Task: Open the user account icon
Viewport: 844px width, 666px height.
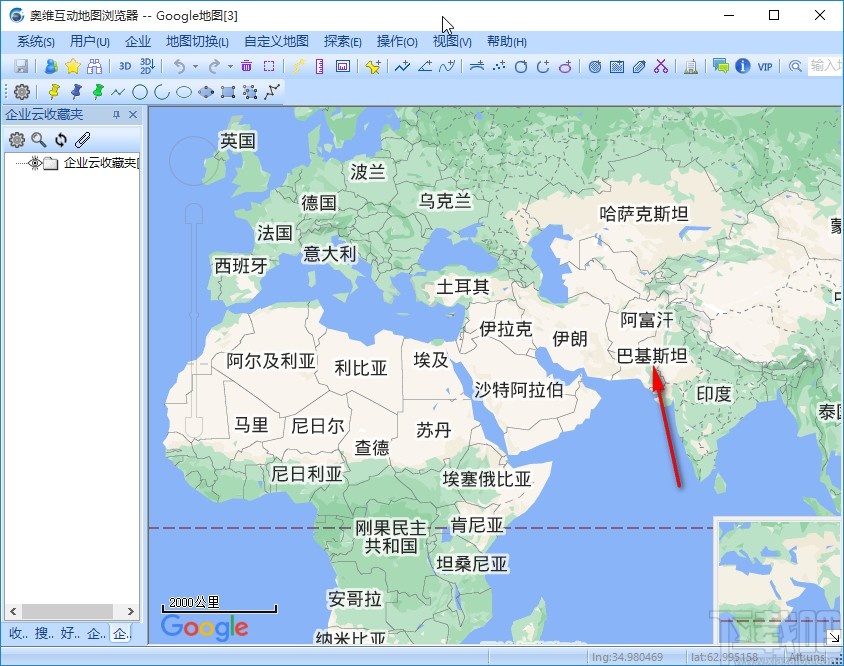Action: pos(51,66)
